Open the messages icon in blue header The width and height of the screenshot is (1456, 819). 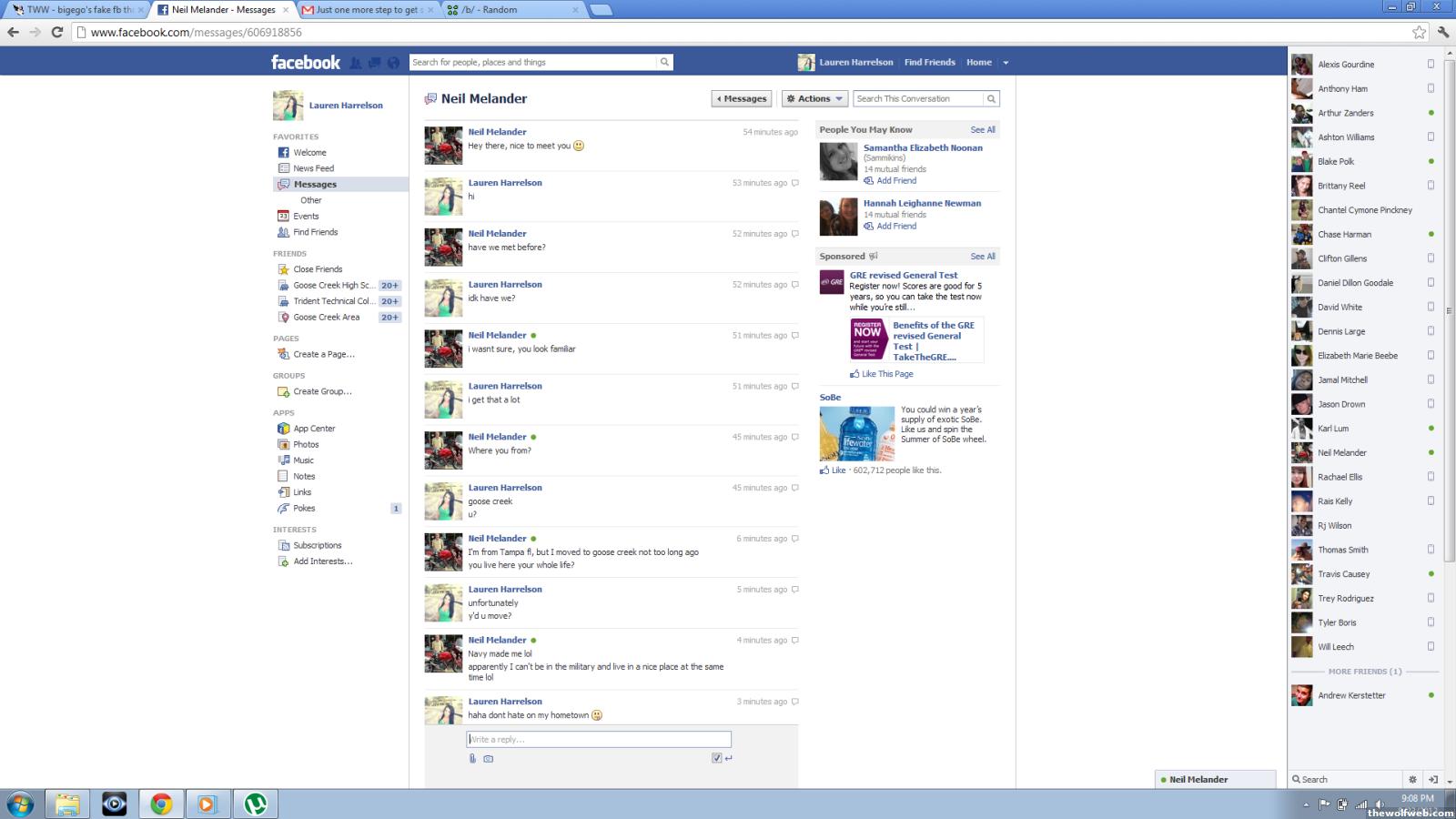coord(374,63)
